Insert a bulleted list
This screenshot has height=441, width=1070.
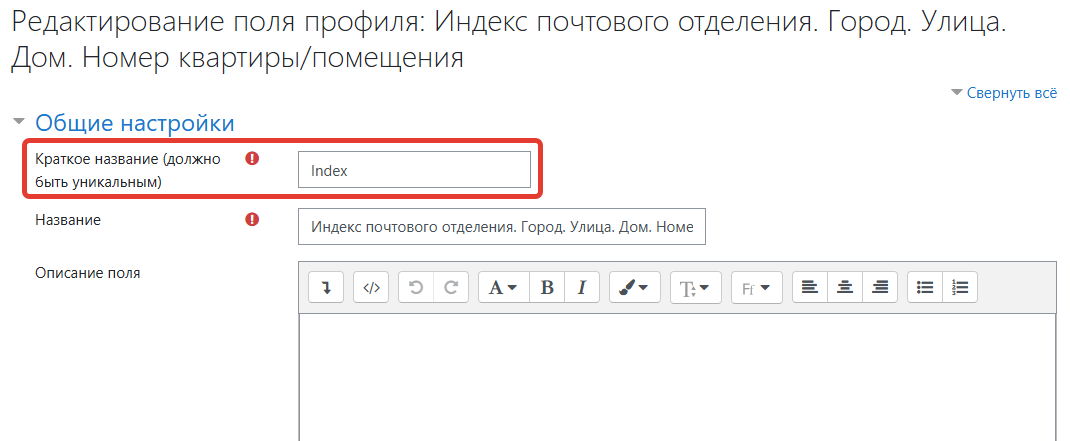coord(925,287)
